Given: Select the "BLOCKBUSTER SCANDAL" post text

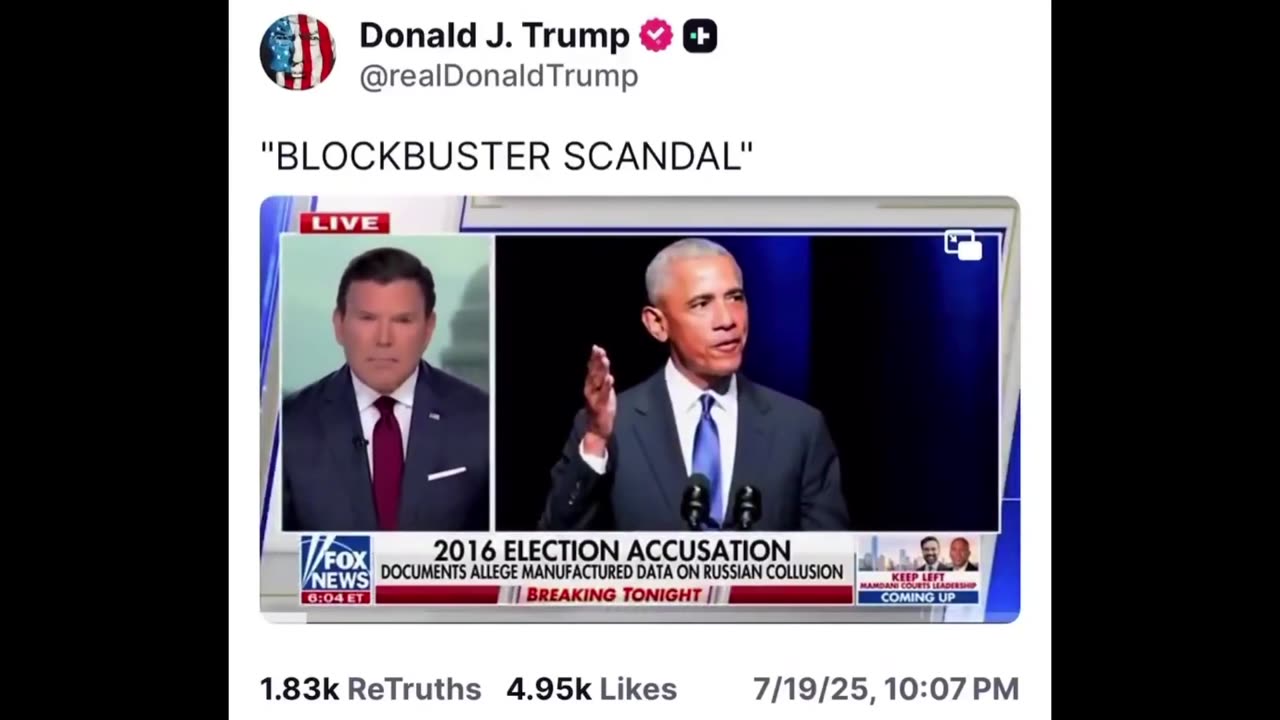Looking at the screenshot, I should (506, 156).
